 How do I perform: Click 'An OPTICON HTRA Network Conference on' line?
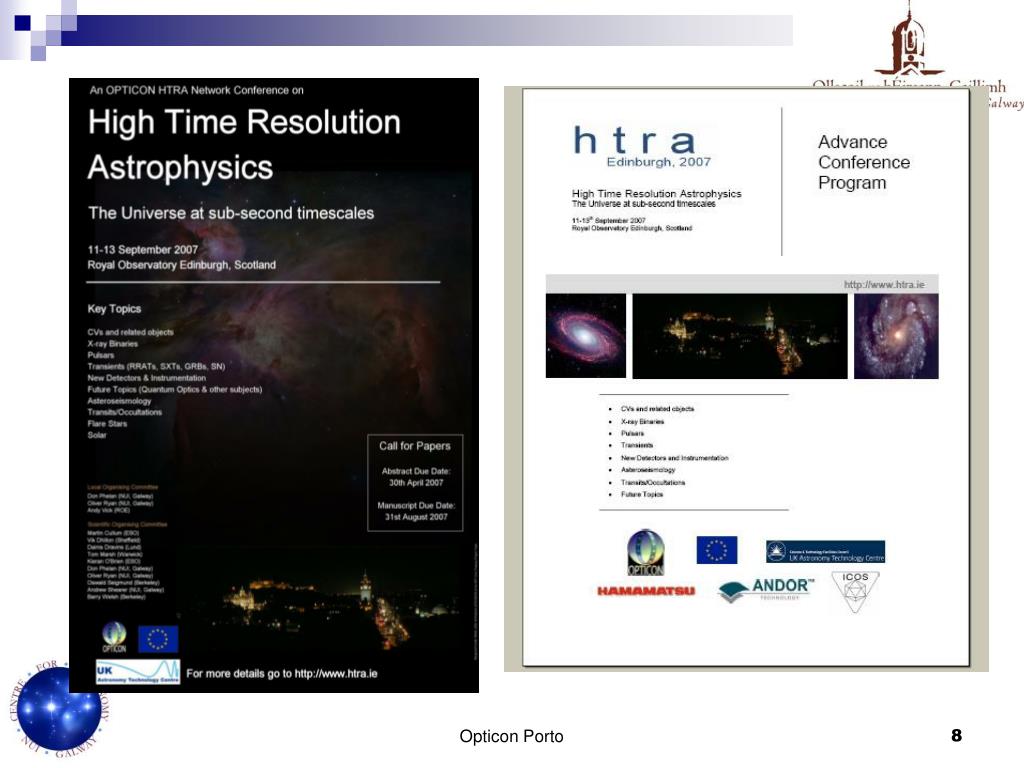197,90
